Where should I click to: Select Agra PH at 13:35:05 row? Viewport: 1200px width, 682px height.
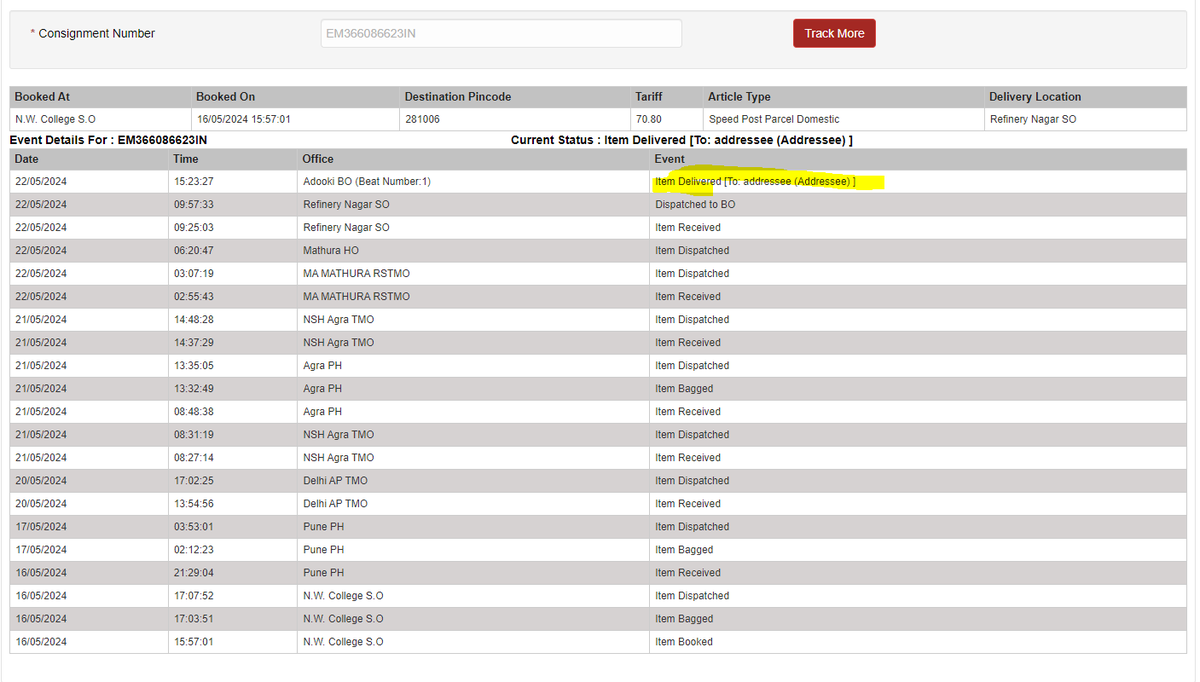click(x=473, y=366)
